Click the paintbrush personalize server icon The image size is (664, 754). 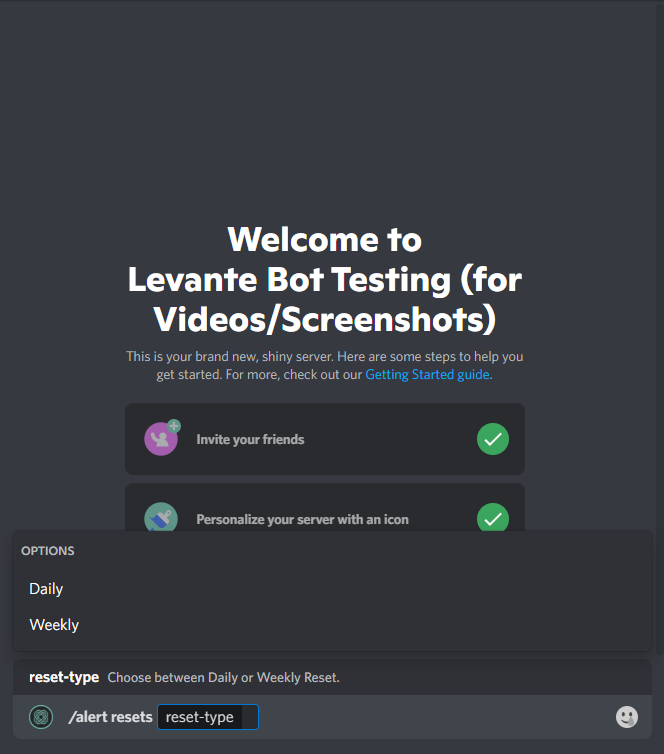point(161,517)
